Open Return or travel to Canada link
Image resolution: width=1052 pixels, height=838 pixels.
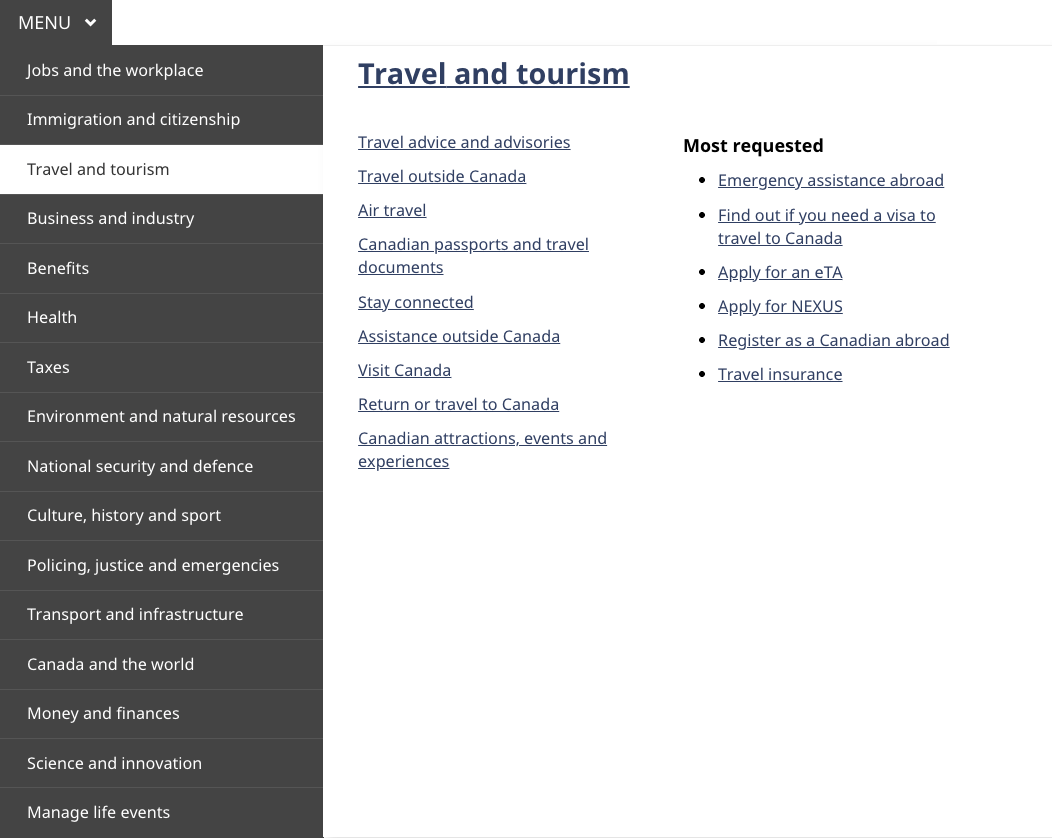458,405
